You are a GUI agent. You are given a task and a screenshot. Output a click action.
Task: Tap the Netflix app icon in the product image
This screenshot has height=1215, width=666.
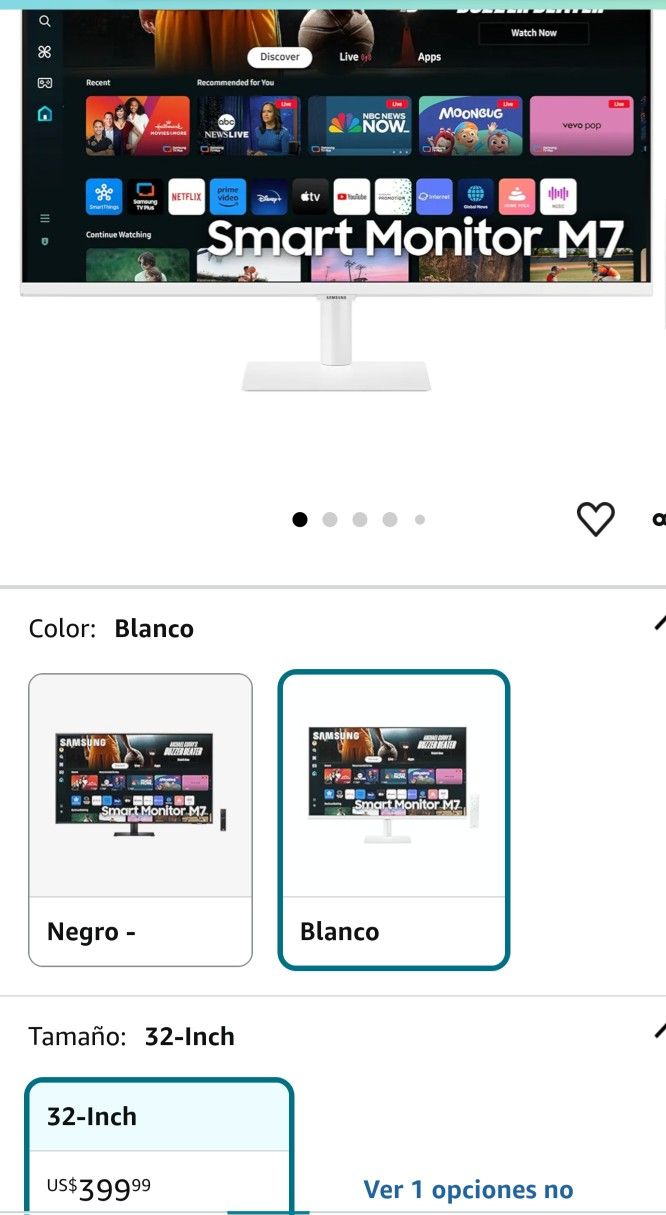[186, 197]
